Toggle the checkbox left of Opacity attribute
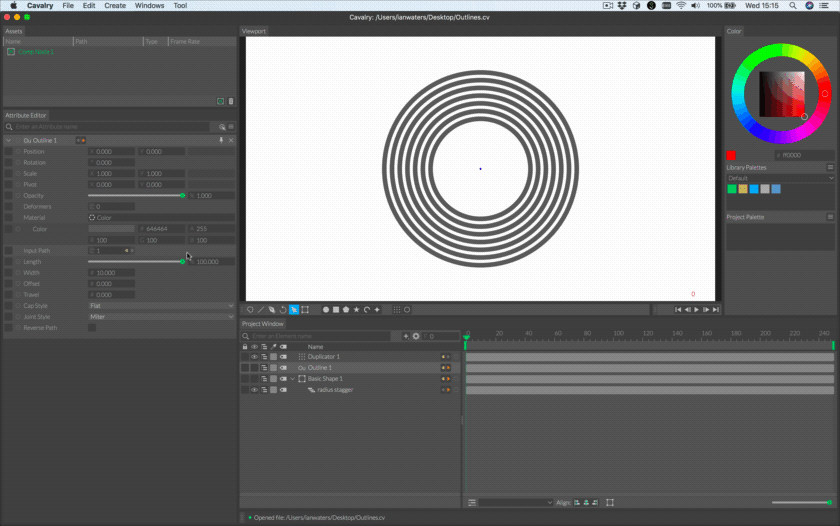 tap(9, 196)
